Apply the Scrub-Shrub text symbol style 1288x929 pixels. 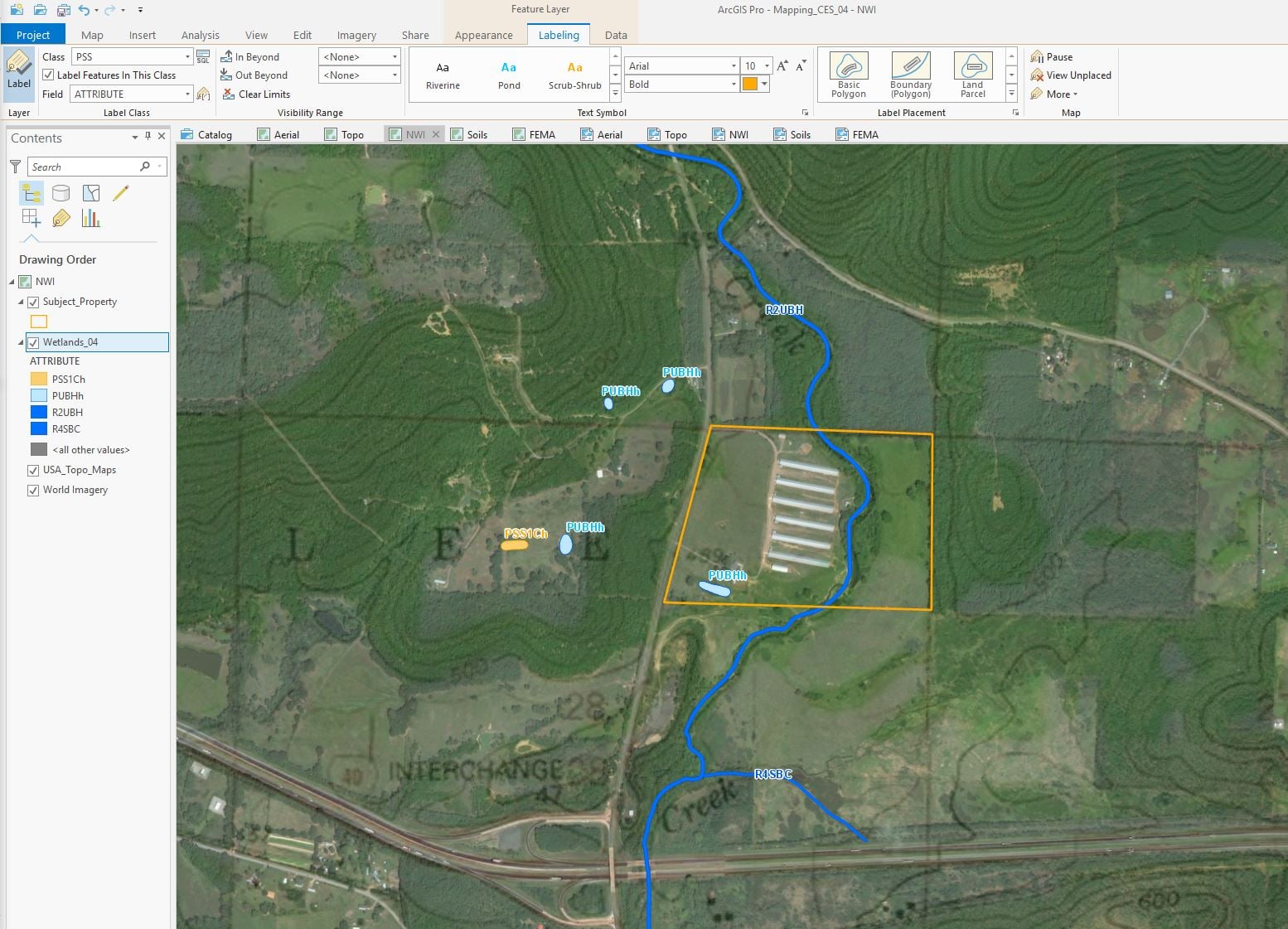coord(575,75)
